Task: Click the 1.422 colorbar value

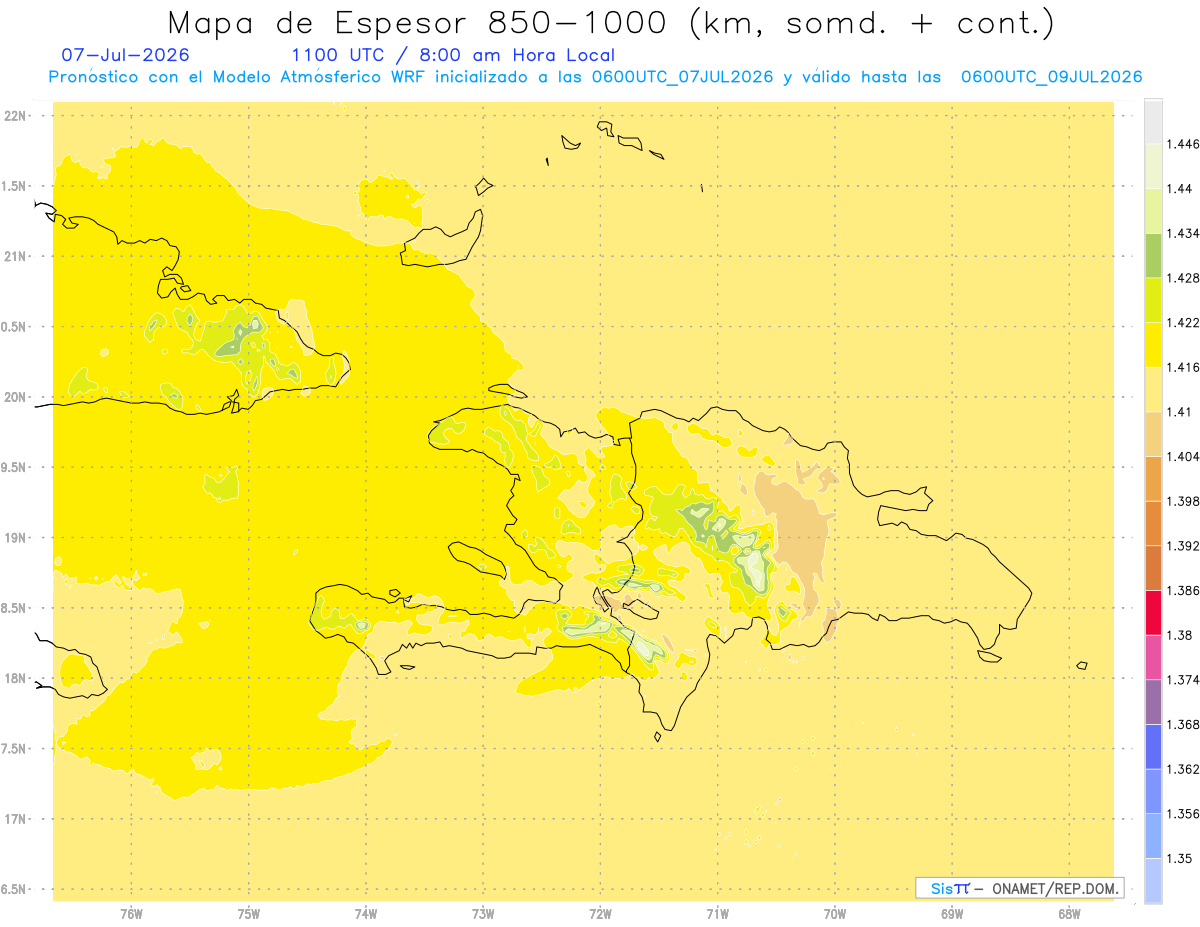Action: 1183,323
